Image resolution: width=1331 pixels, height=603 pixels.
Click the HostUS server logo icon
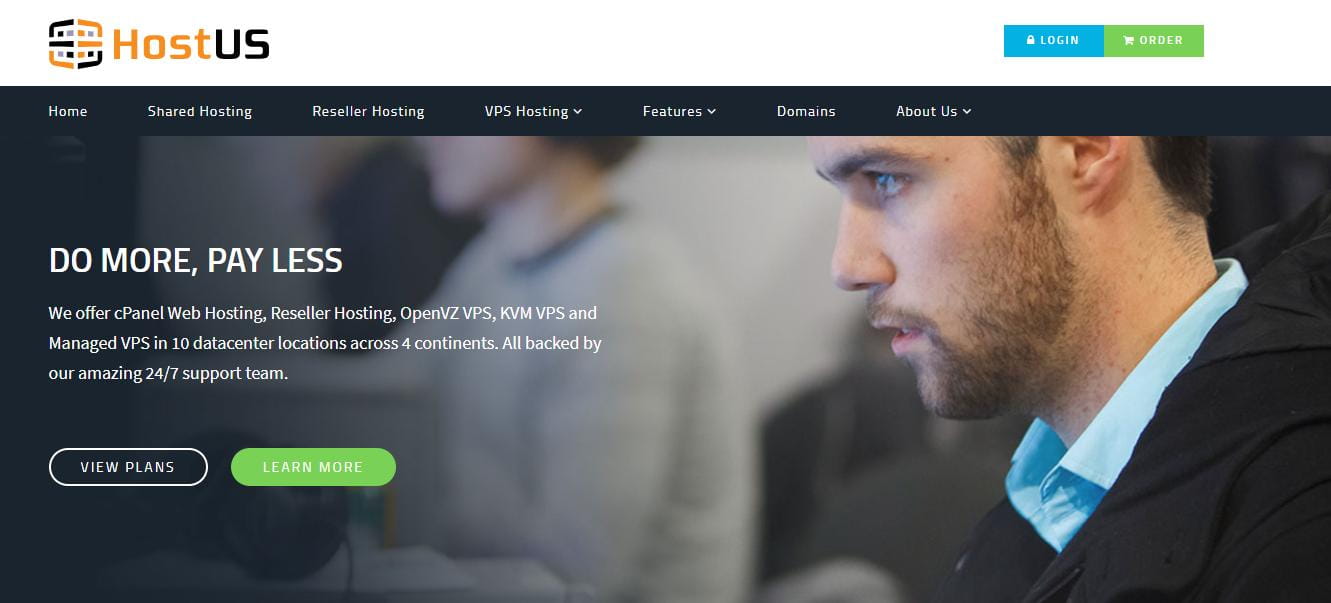(76, 43)
